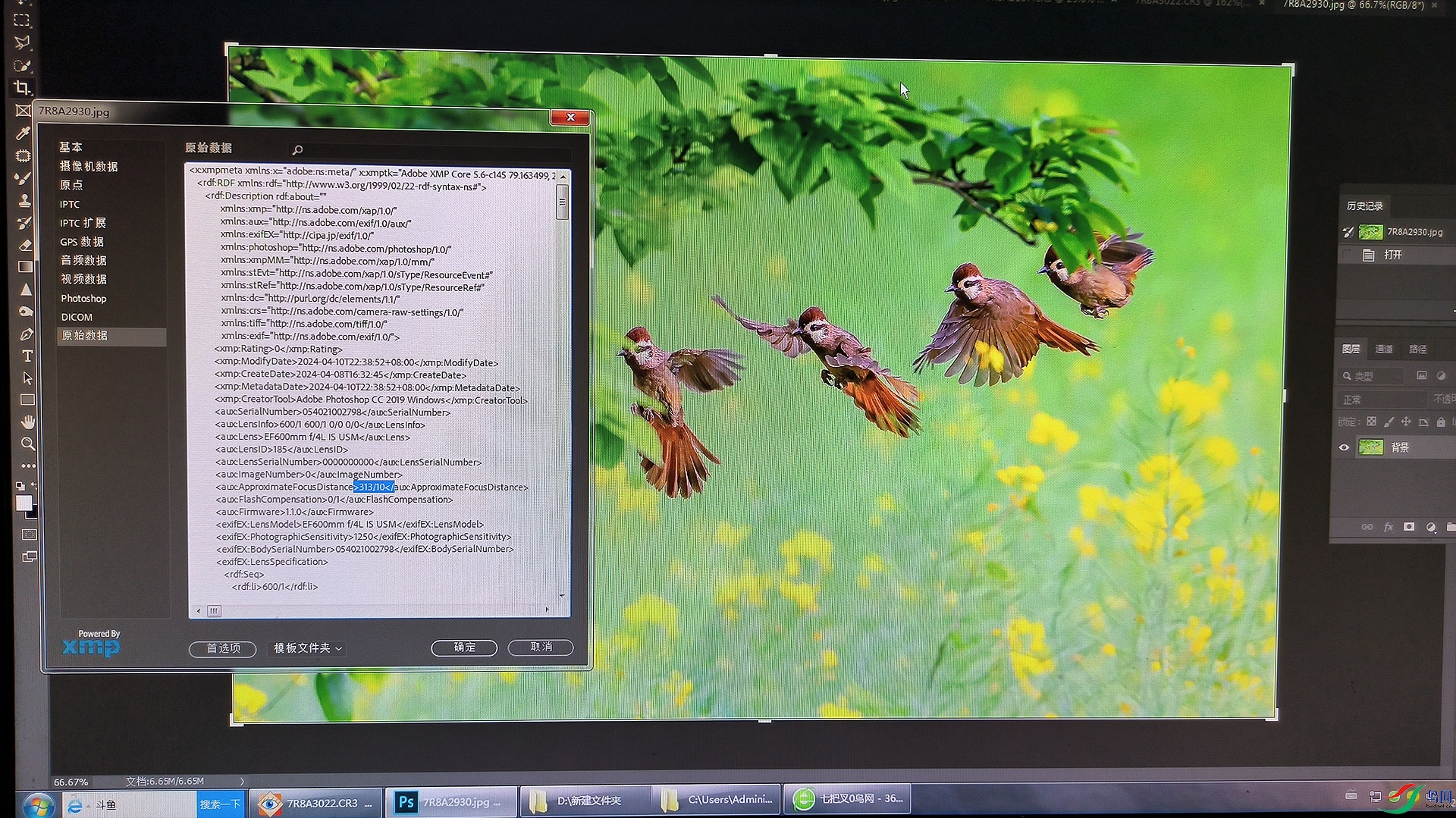Select the Horizontal Type tool
Image resolution: width=1456 pixels, height=818 pixels.
click(27, 356)
